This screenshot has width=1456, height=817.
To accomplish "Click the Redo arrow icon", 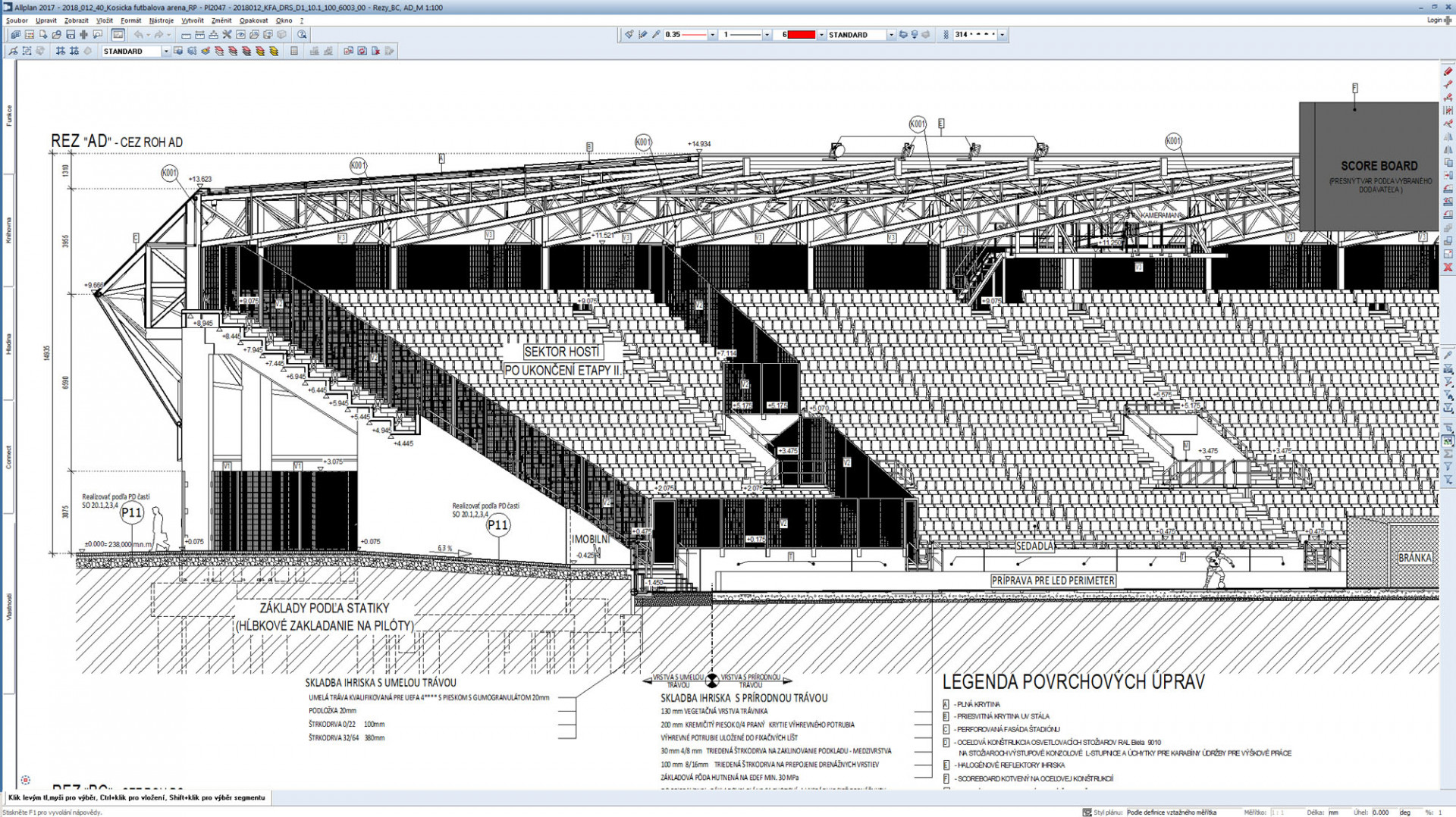I will point(158,35).
